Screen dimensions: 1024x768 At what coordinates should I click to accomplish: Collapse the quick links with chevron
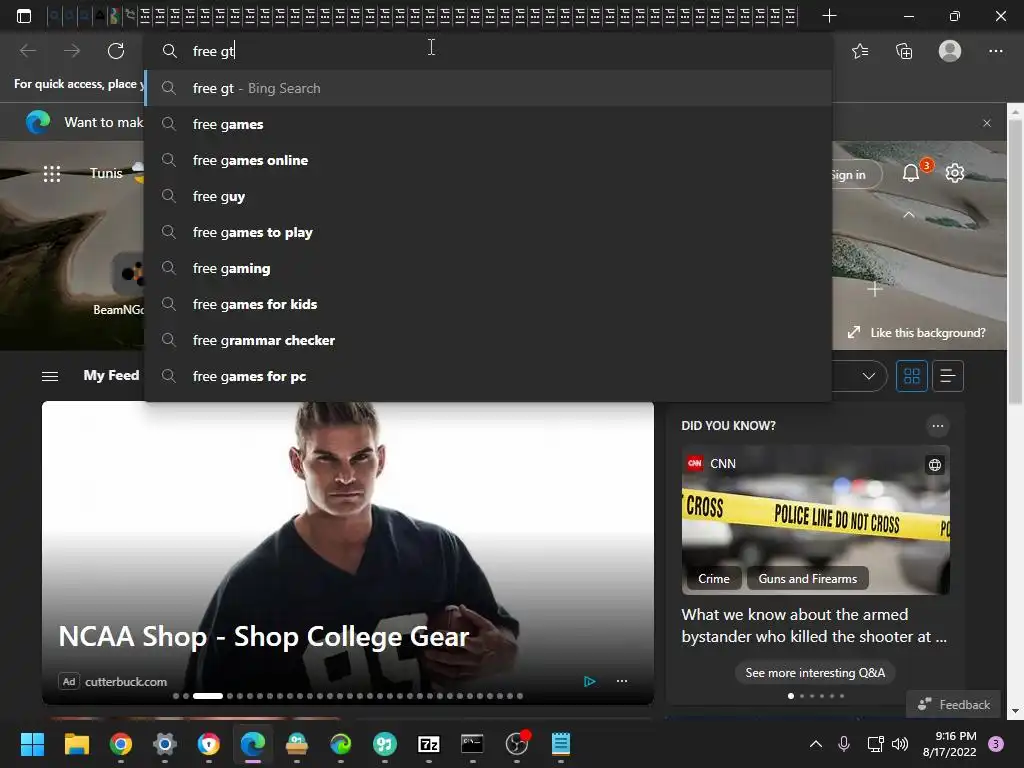[x=909, y=215]
